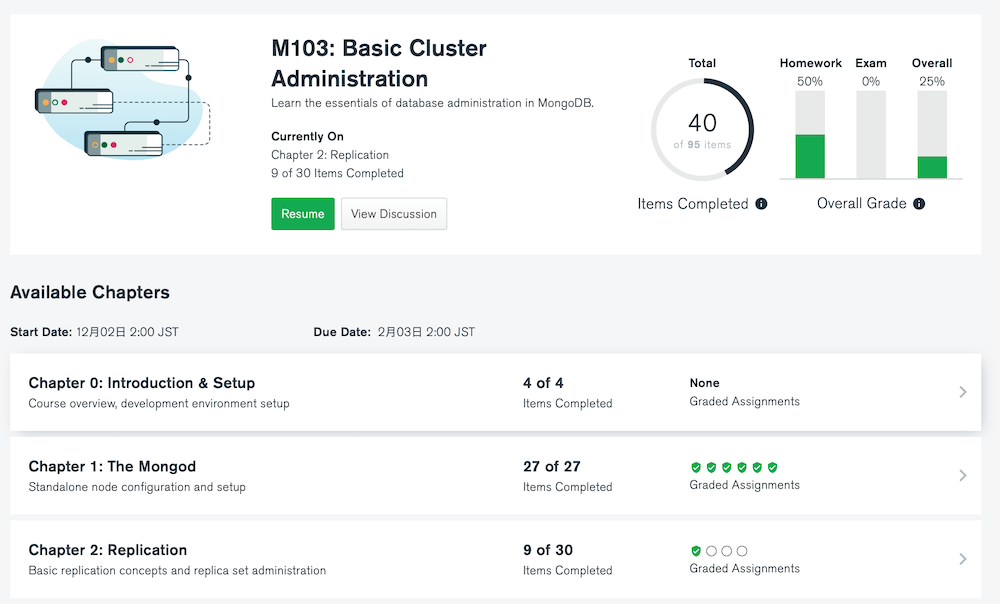Screen dimensions: 1000x604
Task: Click last empty assignment circle in Chapter 2
Action: [x=742, y=551]
